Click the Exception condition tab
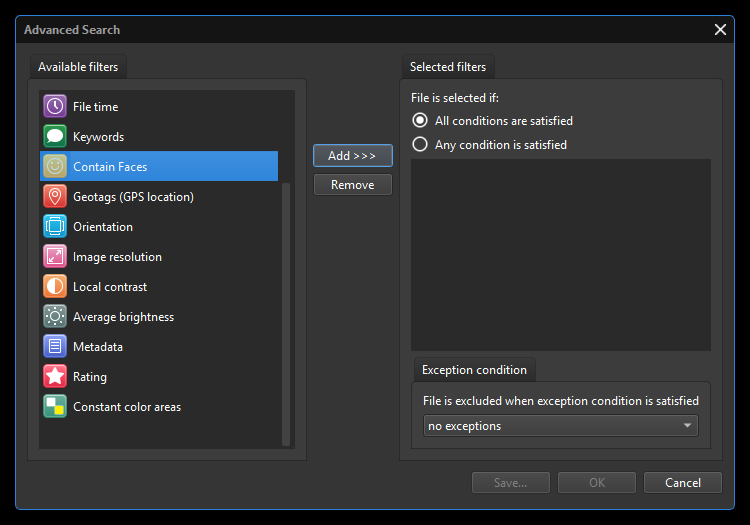 (x=474, y=370)
